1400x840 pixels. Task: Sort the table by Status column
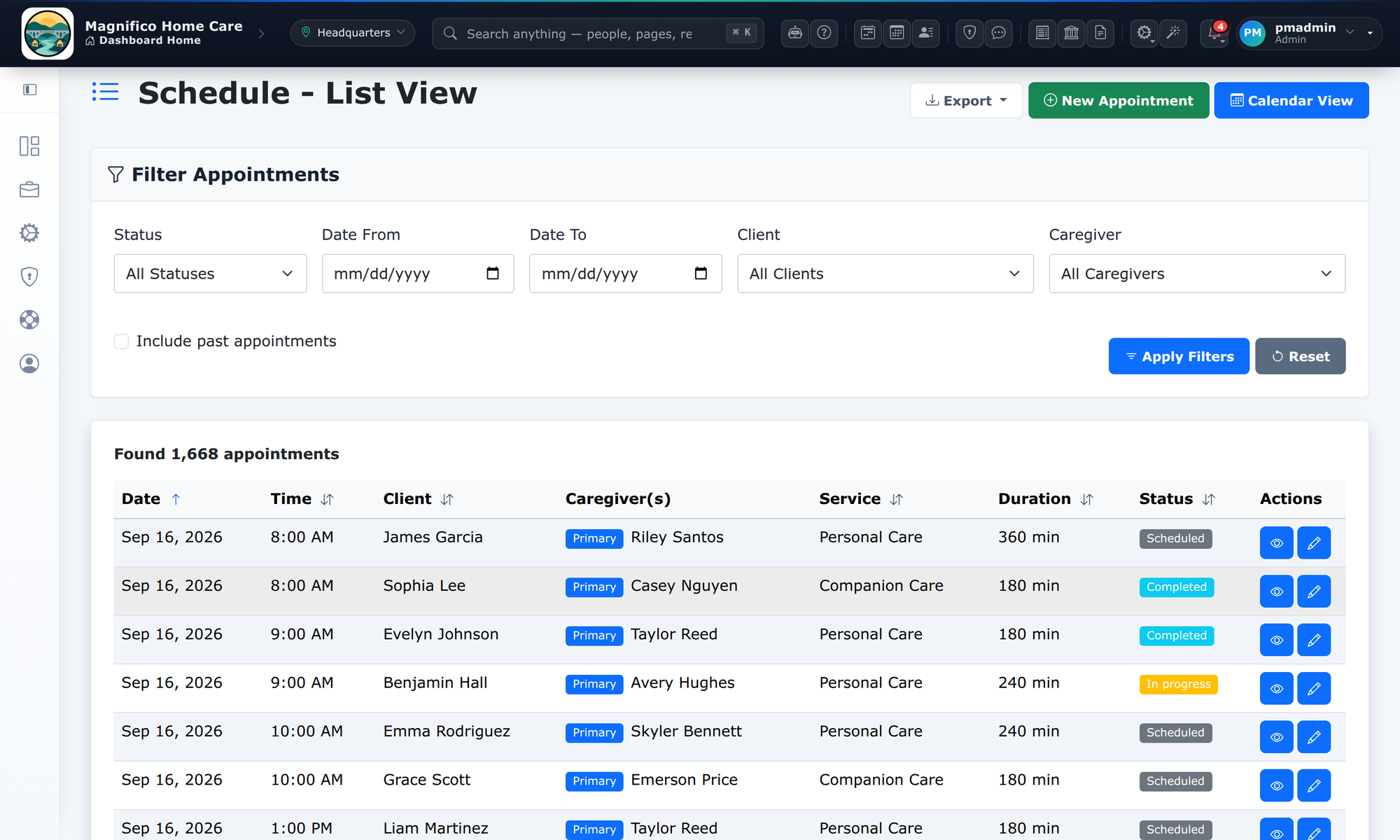1208,499
